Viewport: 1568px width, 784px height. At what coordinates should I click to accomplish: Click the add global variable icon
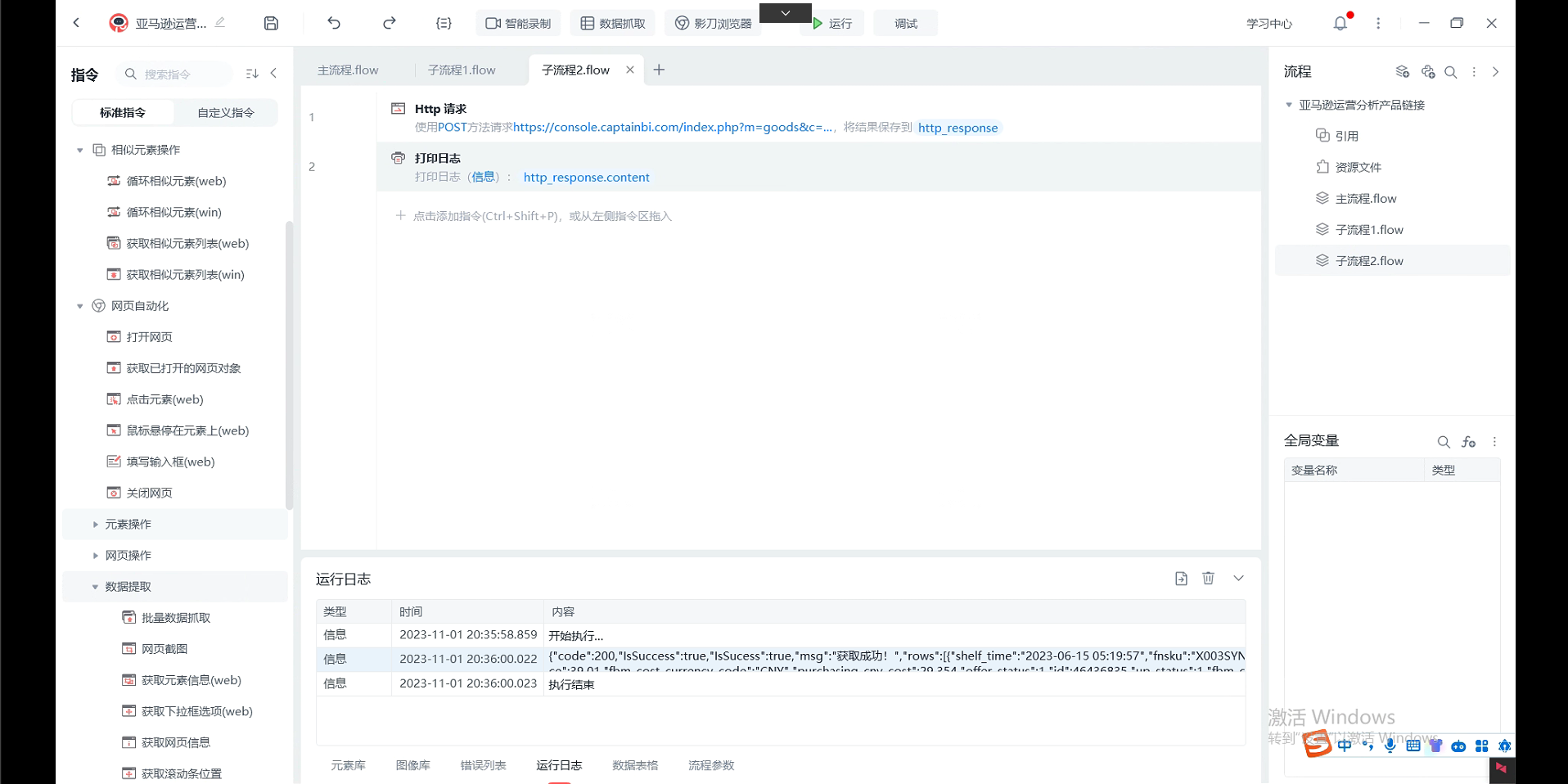(x=1469, y=442)
